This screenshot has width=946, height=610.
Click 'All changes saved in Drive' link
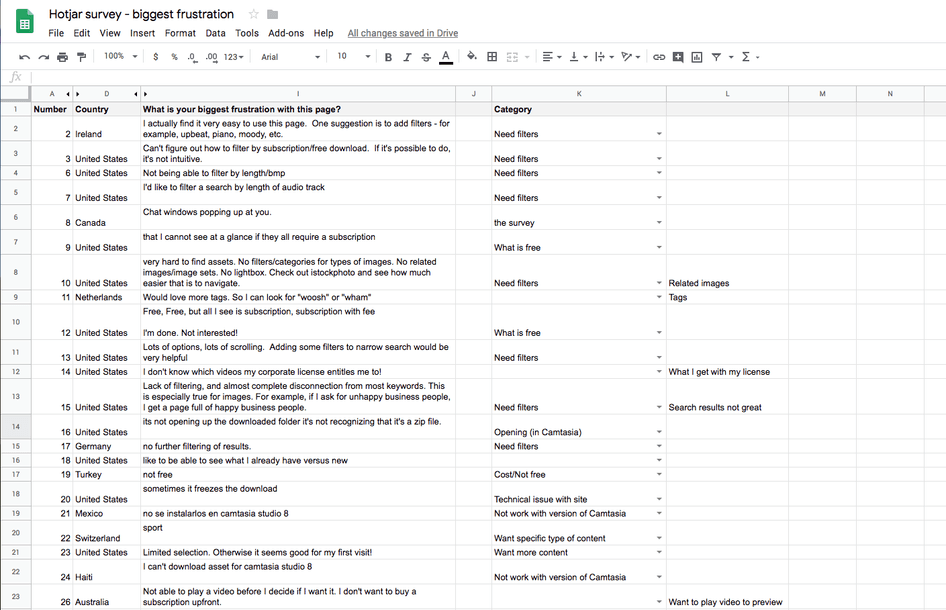point(402,33)
